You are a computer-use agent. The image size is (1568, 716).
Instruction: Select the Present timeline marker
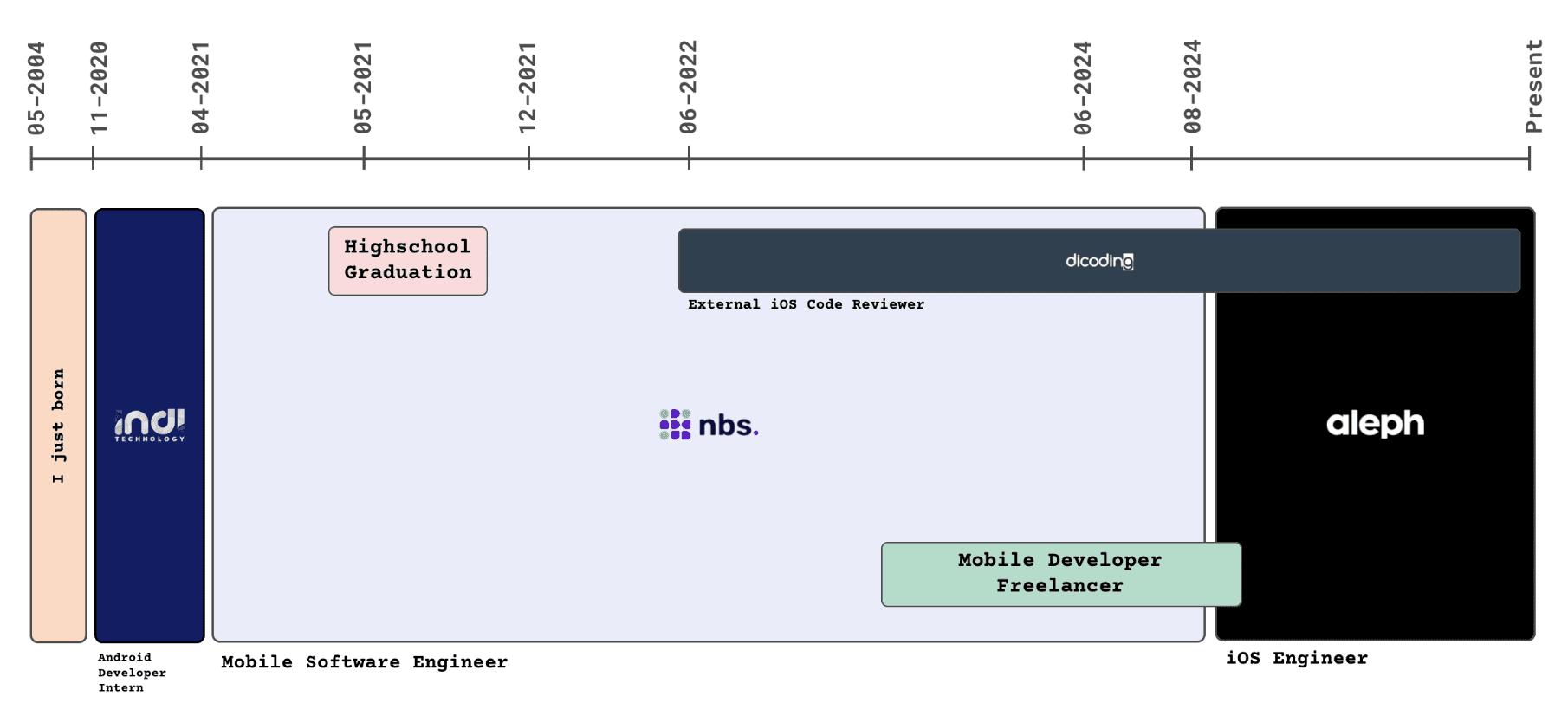click(1533, 87)
